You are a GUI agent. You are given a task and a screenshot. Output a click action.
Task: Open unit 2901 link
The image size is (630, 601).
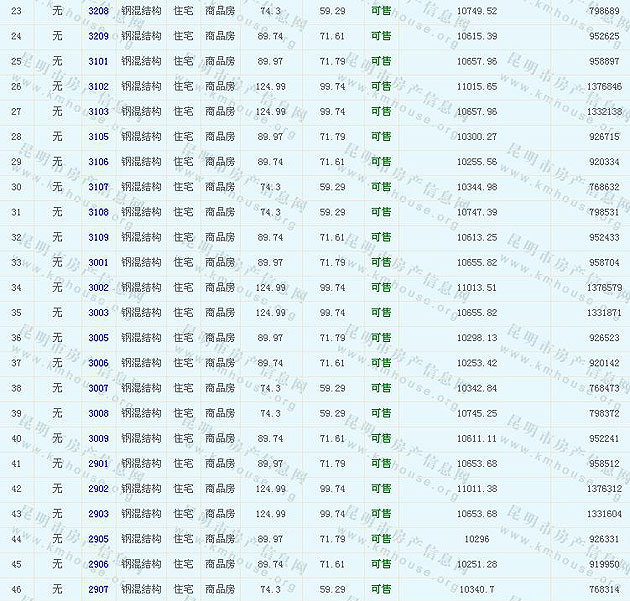(98, 463)
